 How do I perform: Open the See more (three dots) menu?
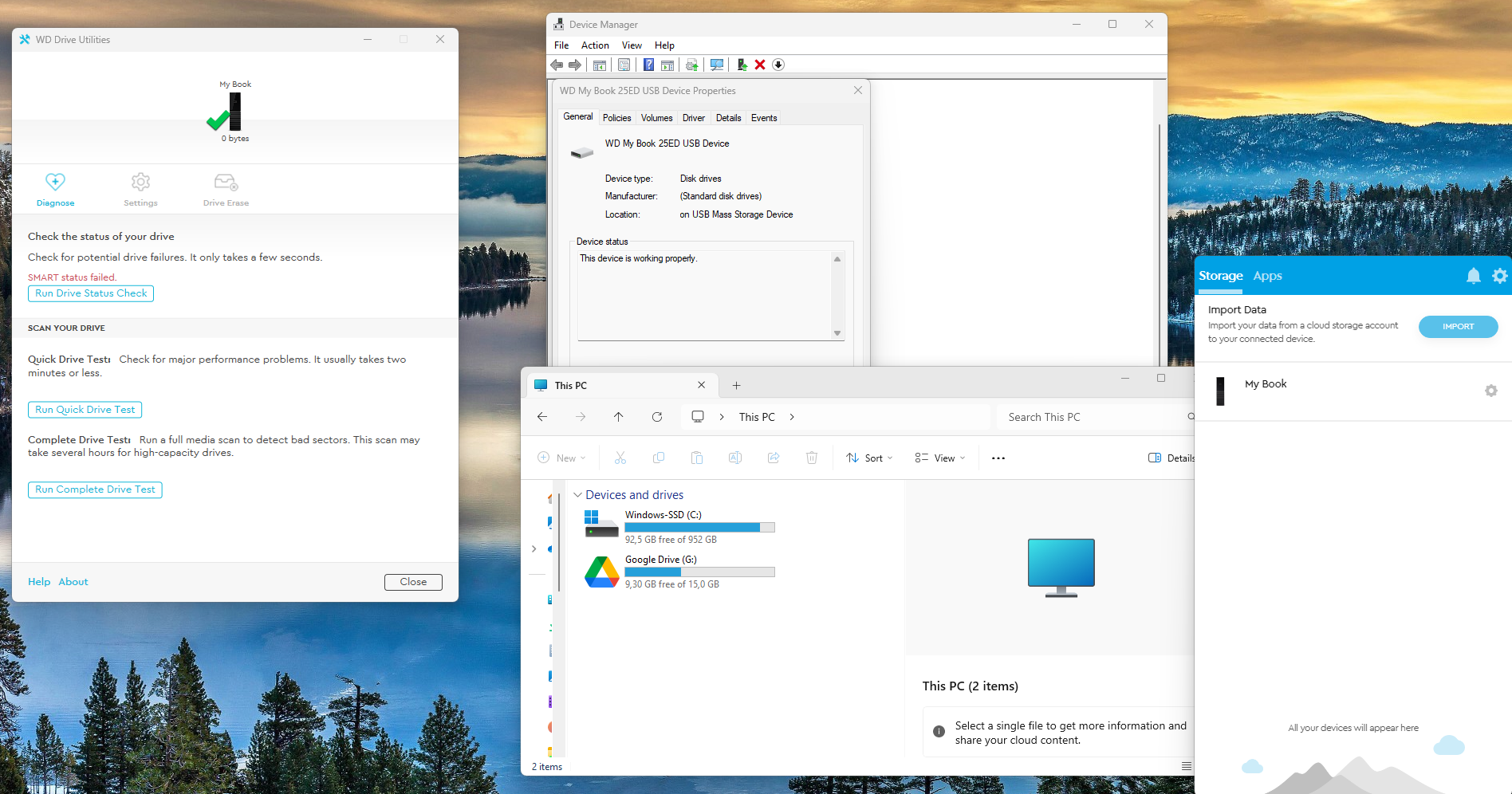(998, 458)
